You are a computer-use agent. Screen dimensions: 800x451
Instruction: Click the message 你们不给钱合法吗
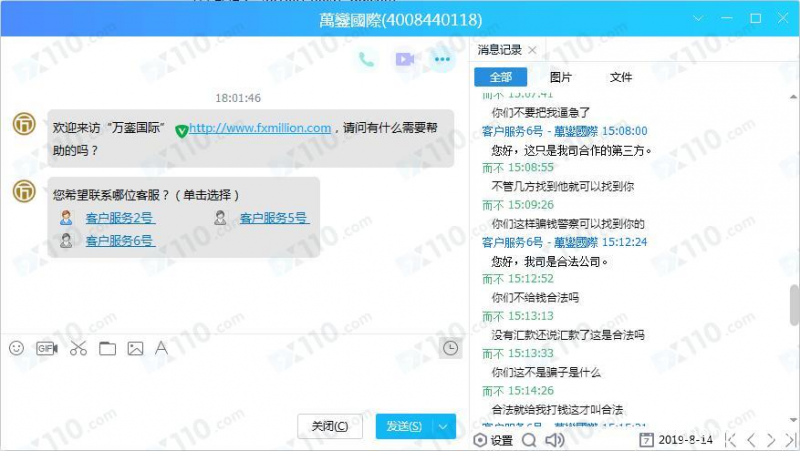(535, 297)
